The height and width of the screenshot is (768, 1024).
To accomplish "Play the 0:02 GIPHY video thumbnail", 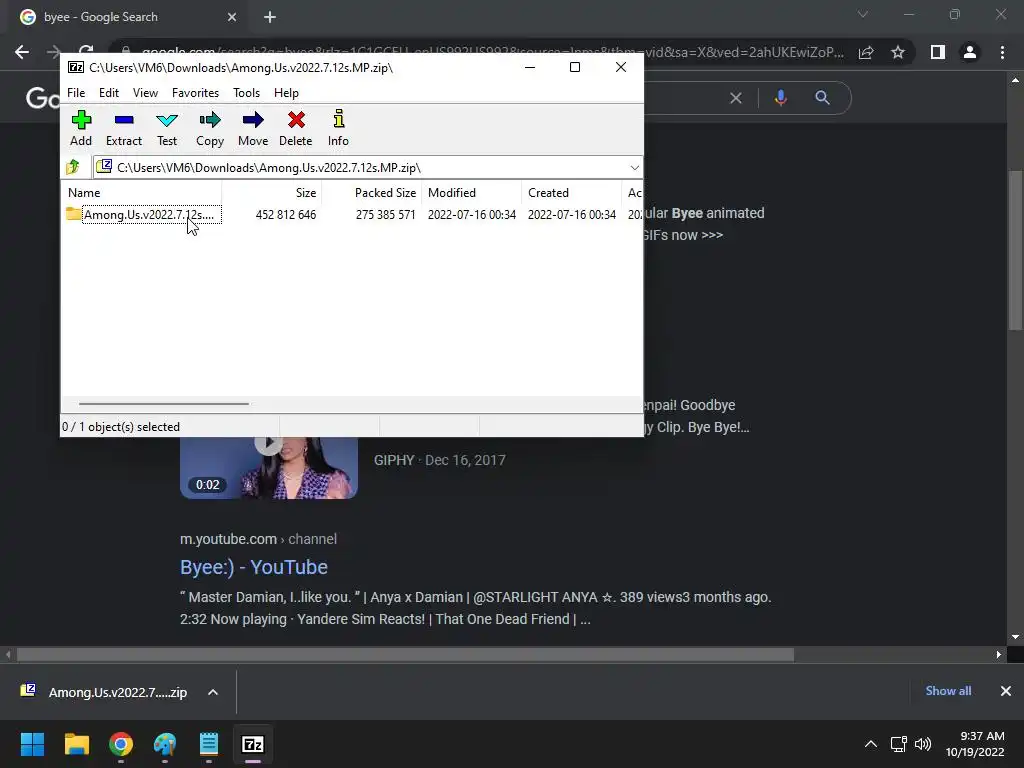I will (x=269, y=467).
